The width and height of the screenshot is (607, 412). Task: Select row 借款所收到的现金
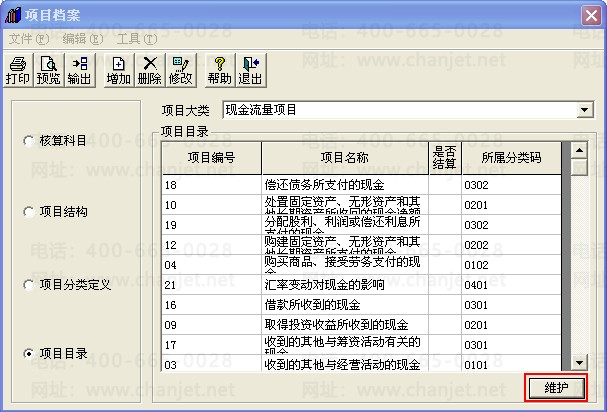tap(362, 305)
